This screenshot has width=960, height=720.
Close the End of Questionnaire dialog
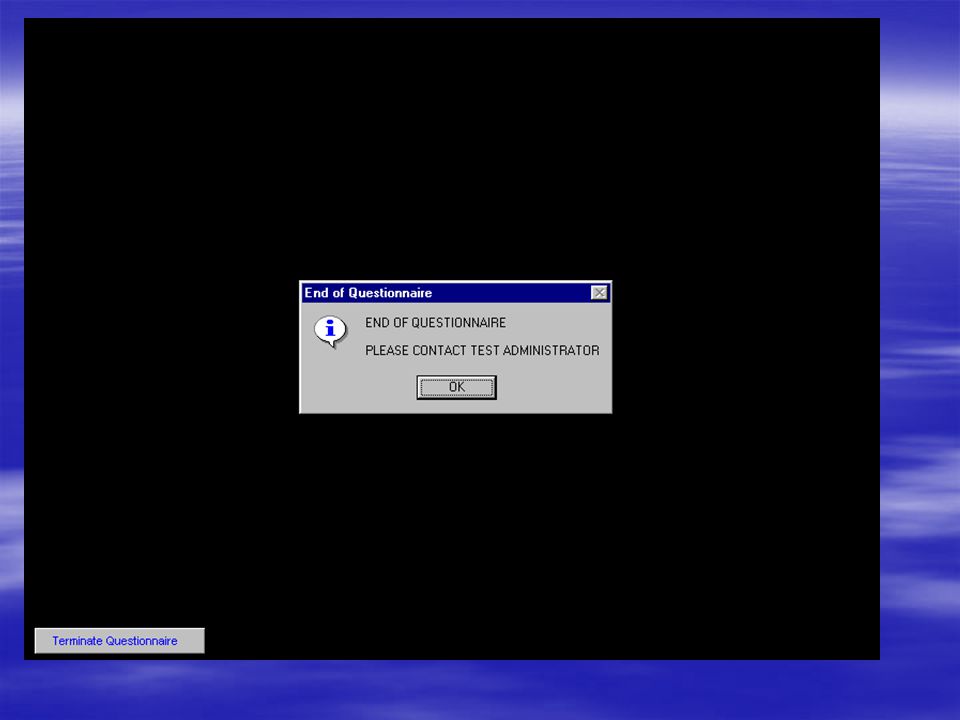coord(599,293)
